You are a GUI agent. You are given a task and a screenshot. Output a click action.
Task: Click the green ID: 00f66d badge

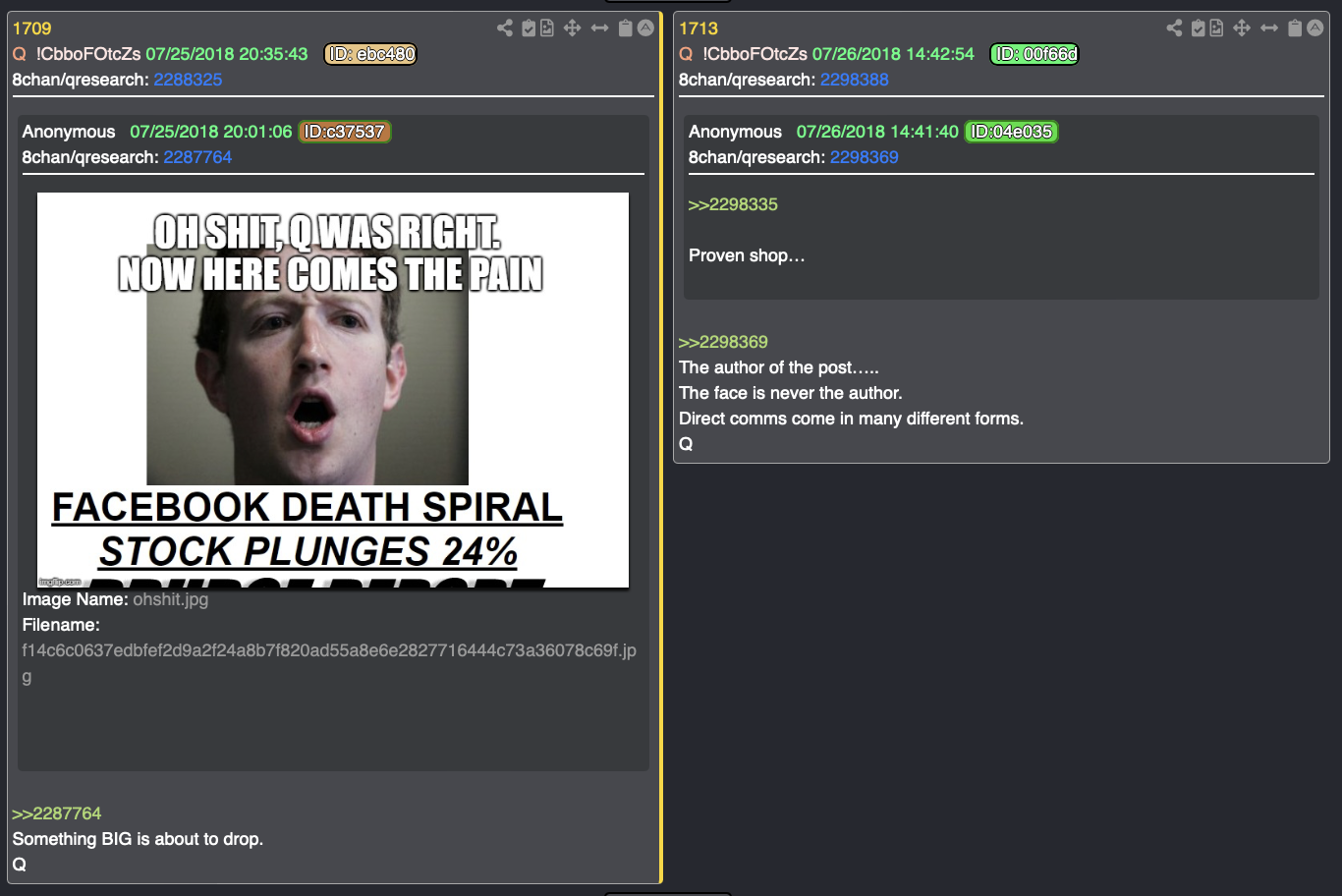[x=1034, y=54]
